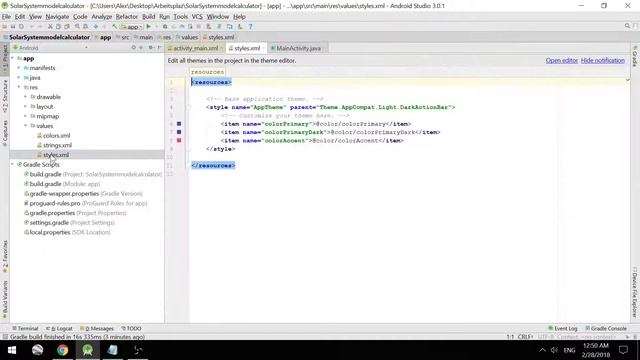Viewport: 640px width, 360px height.
Task: Click the Find magnifier toolbar icon
Action: tap(77, 27)
